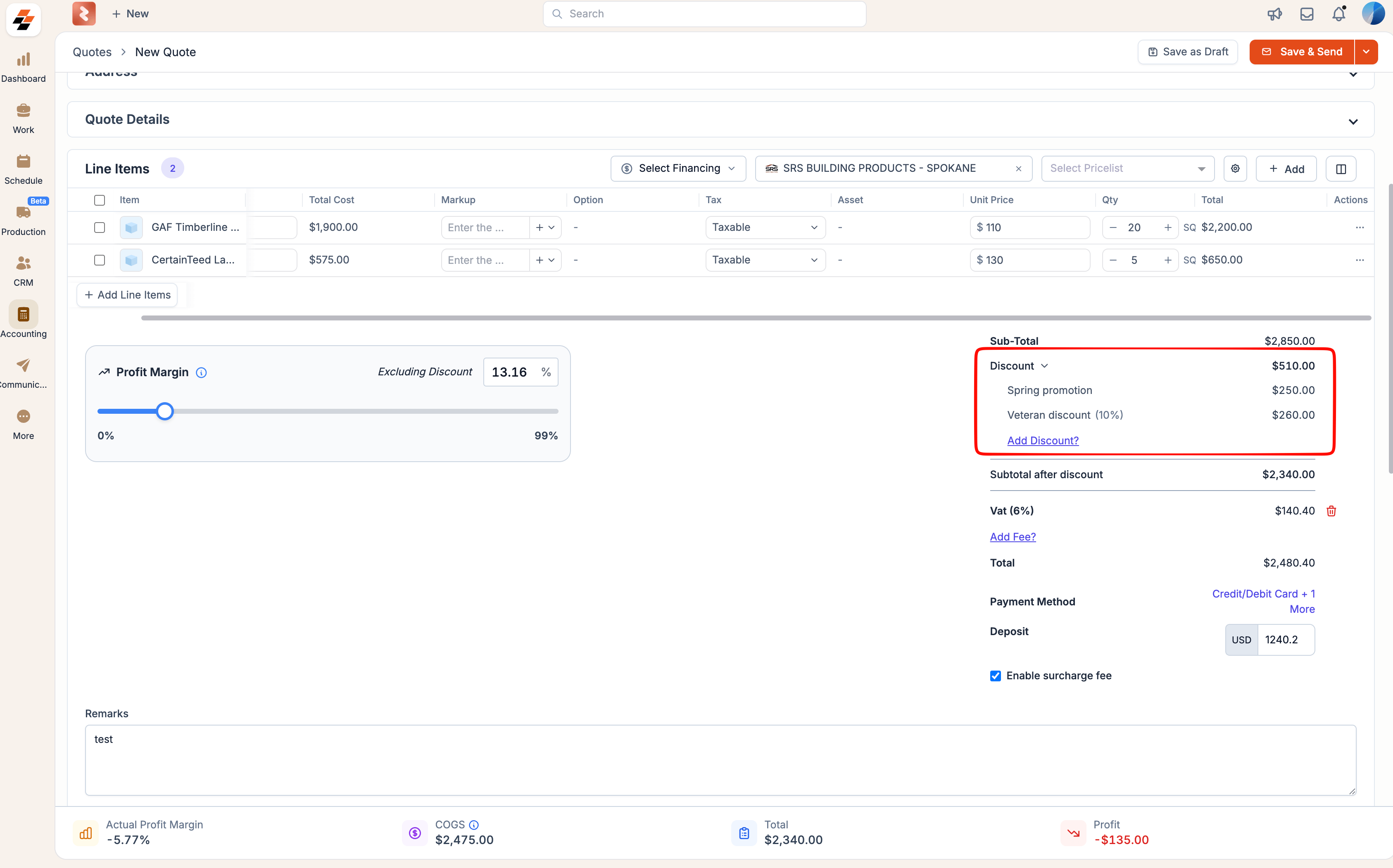Click the Add Line Items button
Image resolution: width=1393 pixels, height=868 pixels.
tap(128, 296)
